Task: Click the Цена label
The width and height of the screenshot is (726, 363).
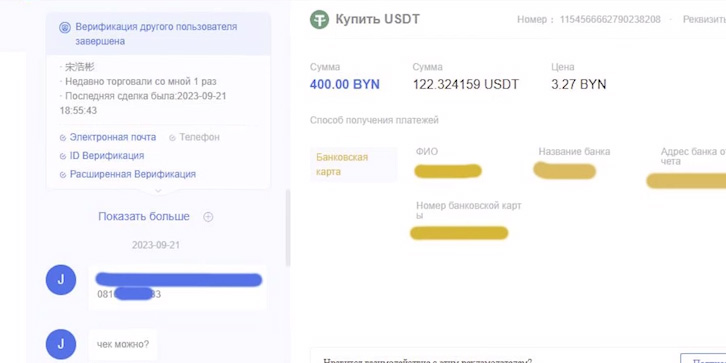Action: click(x=563, y=67)
